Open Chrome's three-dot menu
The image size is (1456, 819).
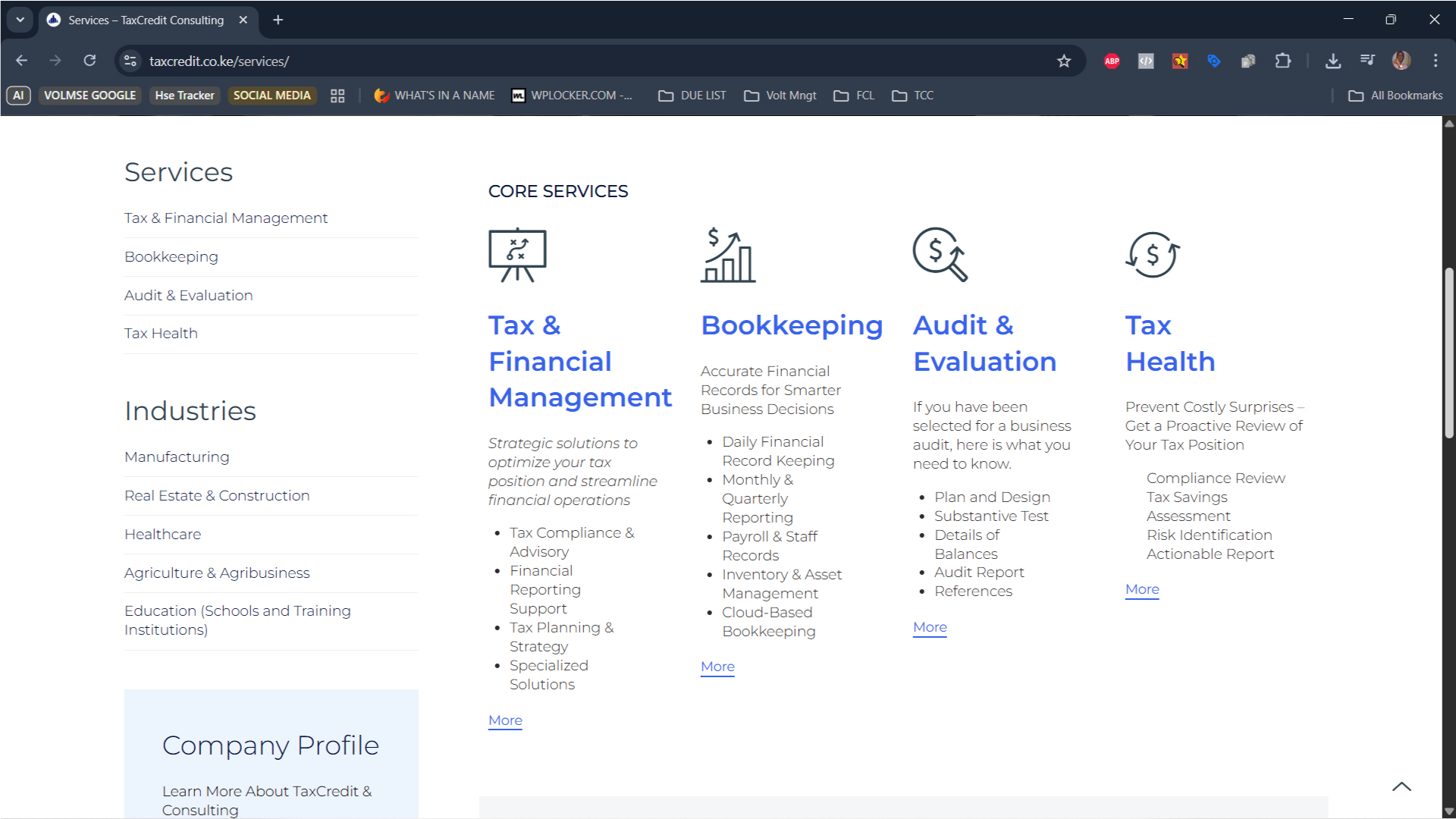point(1436,61)
